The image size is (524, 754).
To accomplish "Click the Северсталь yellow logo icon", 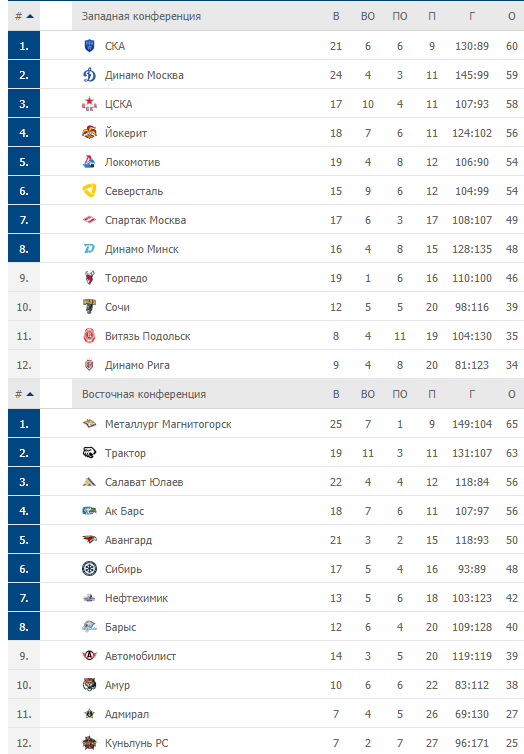I will (89, 191).
